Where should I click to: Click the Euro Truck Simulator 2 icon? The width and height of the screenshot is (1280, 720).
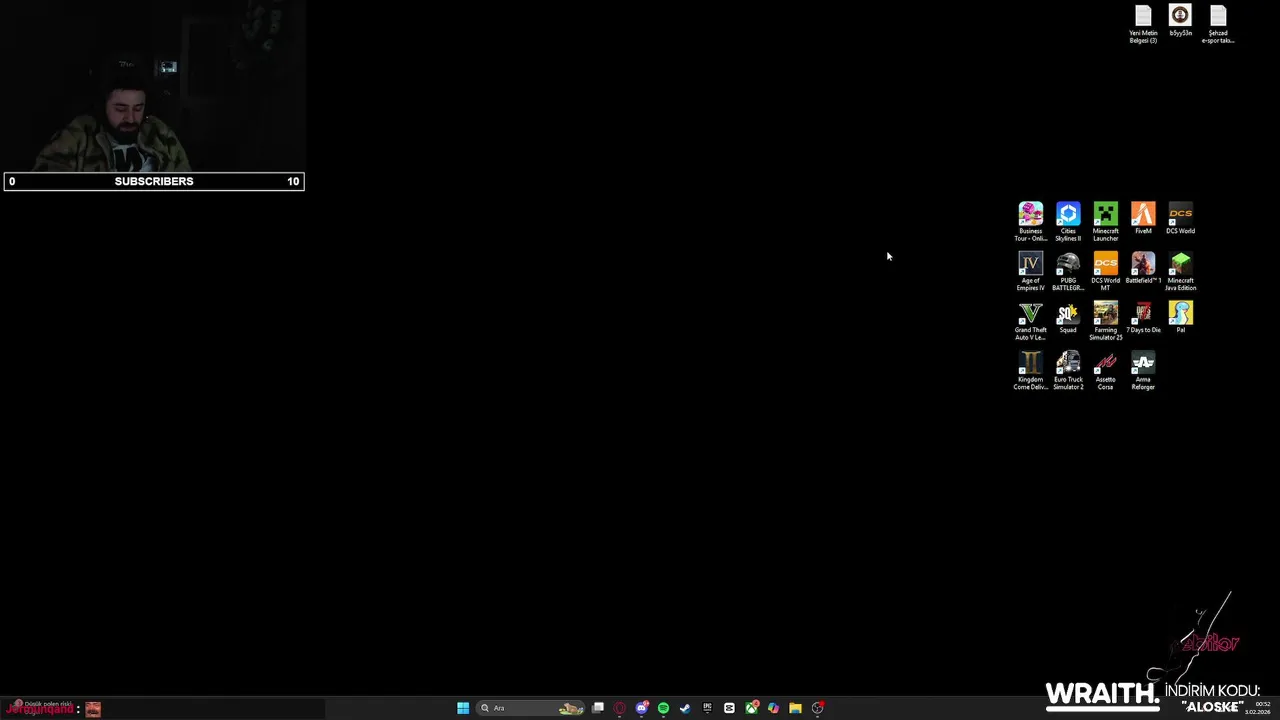coord(1068,370)
